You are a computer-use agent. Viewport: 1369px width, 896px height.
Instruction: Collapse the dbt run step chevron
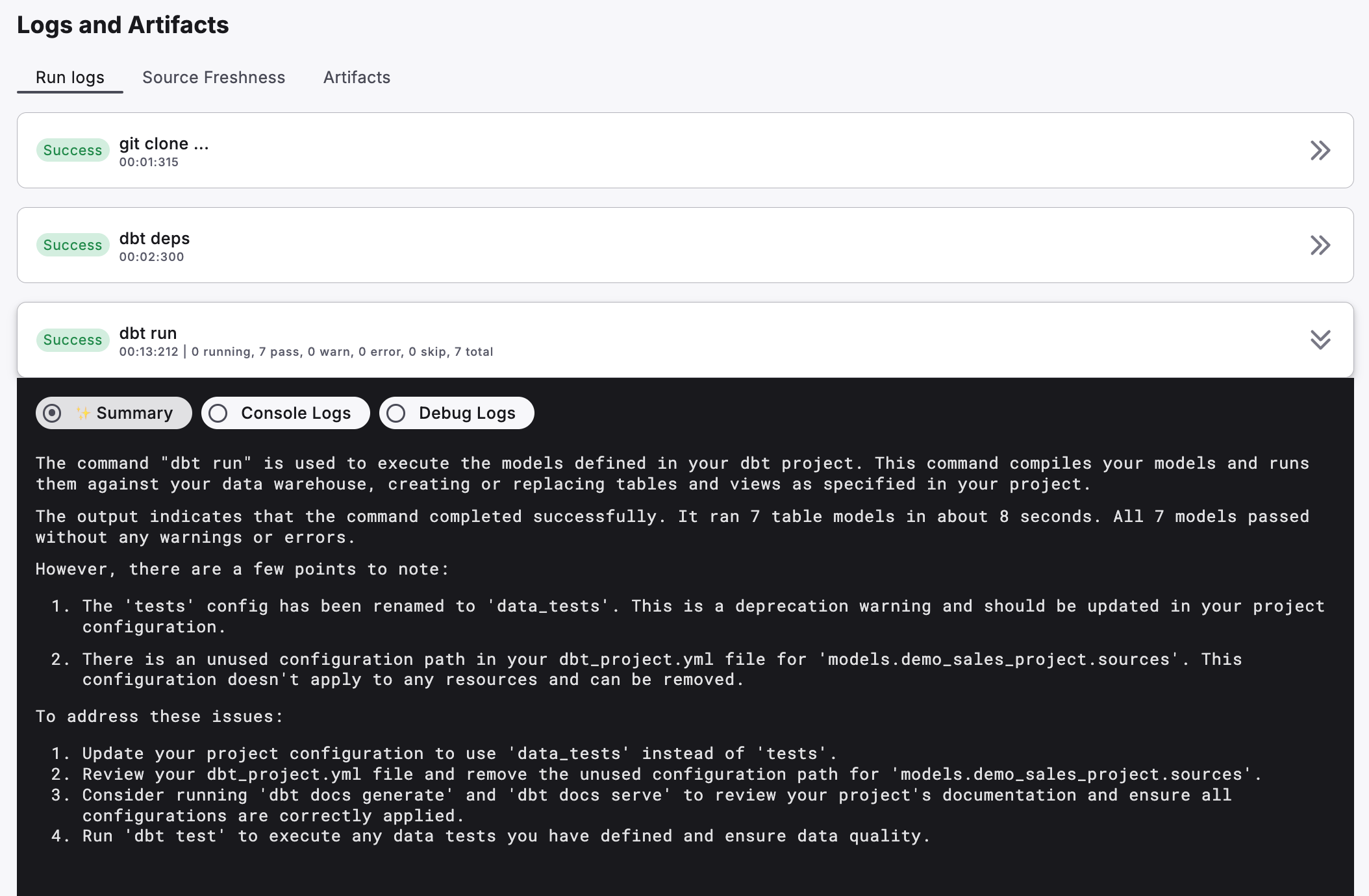pyautogui.click(x=1320, y=340)
